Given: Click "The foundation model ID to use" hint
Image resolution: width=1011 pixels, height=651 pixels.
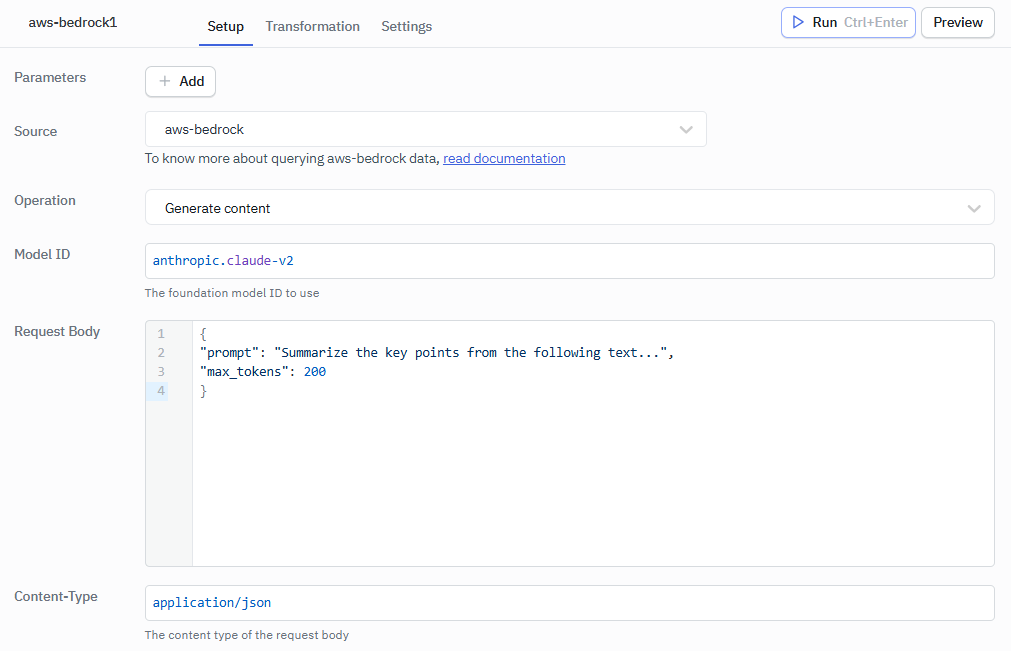Looking at the screenshot, I should click(232, 293).
